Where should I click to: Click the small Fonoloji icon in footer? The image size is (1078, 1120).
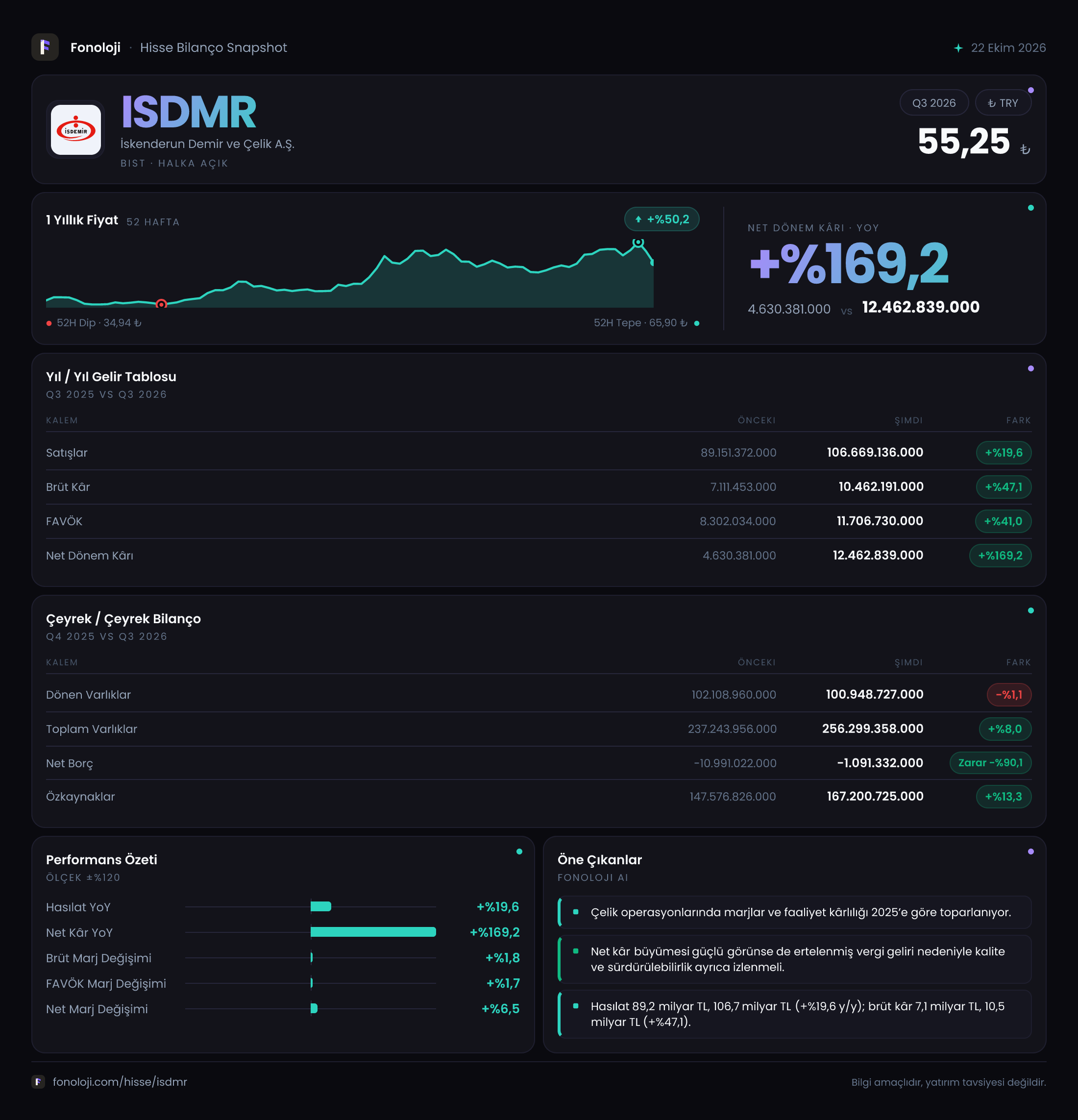[x=38, y=1082]
